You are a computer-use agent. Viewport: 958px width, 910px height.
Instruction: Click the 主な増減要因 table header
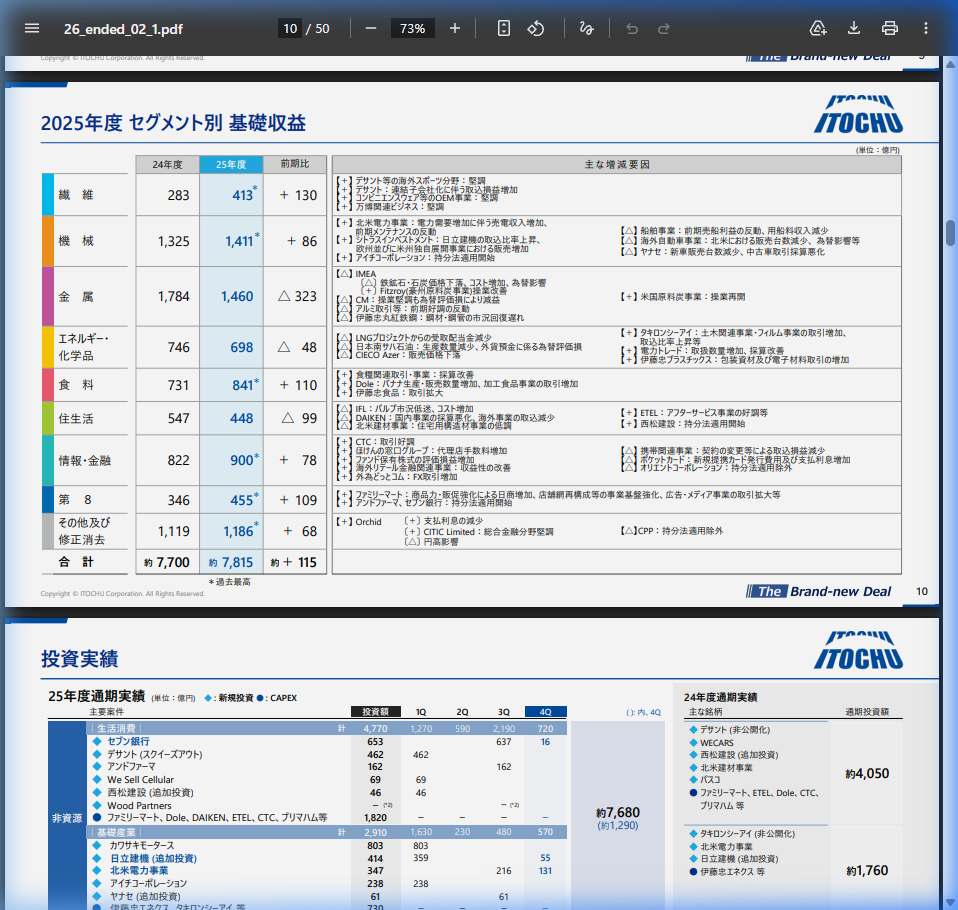pyautogui.click(x=616, y=164)
